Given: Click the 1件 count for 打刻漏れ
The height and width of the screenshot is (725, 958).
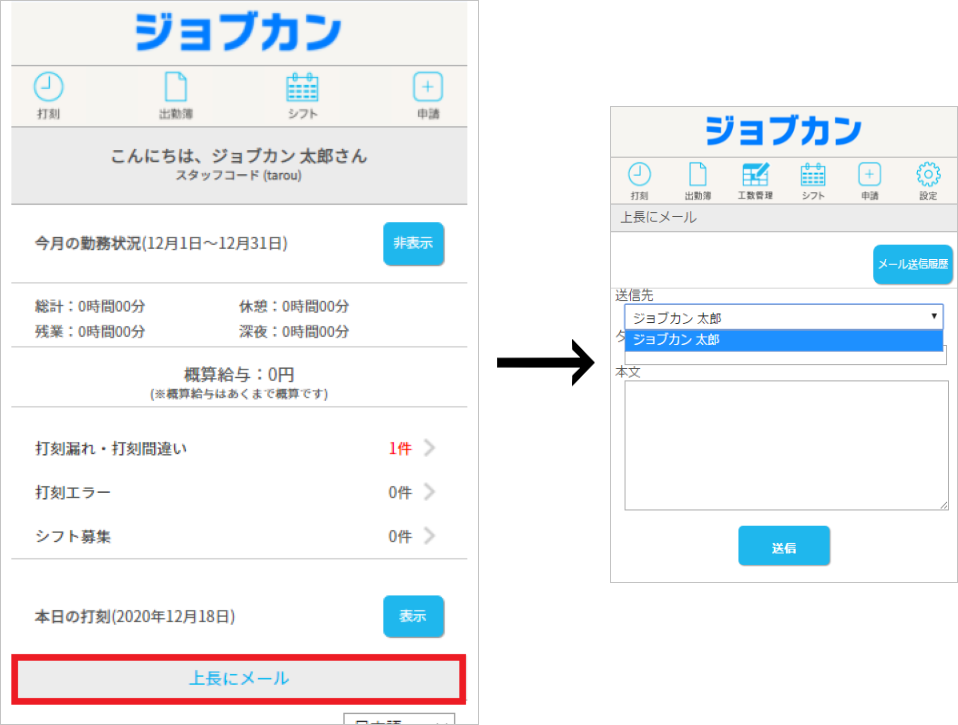Looking at the screenshot, I should pos(400,449).
